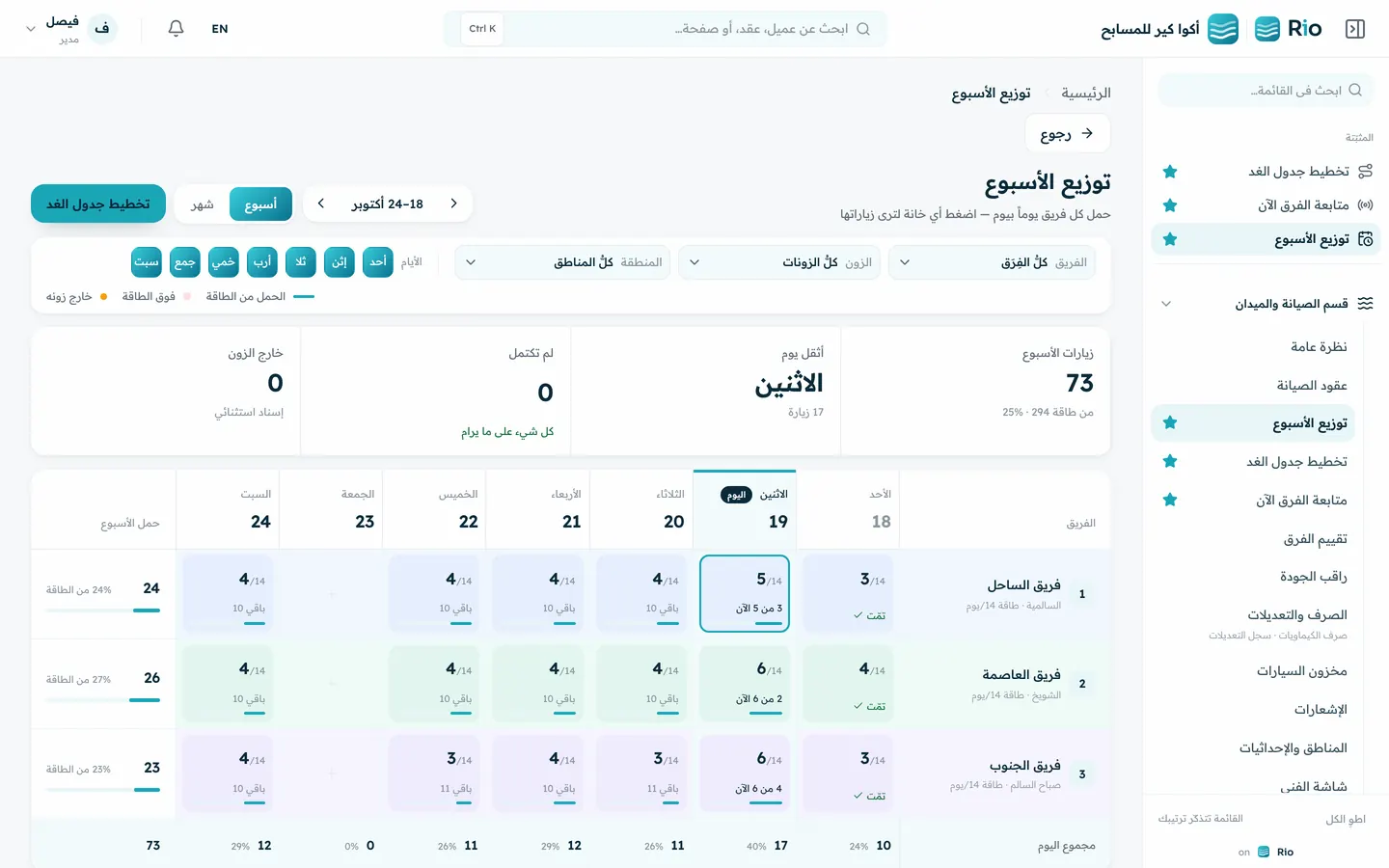Click the Rio logo in header
1389x868 pixels.
(x=1289, y=29)
